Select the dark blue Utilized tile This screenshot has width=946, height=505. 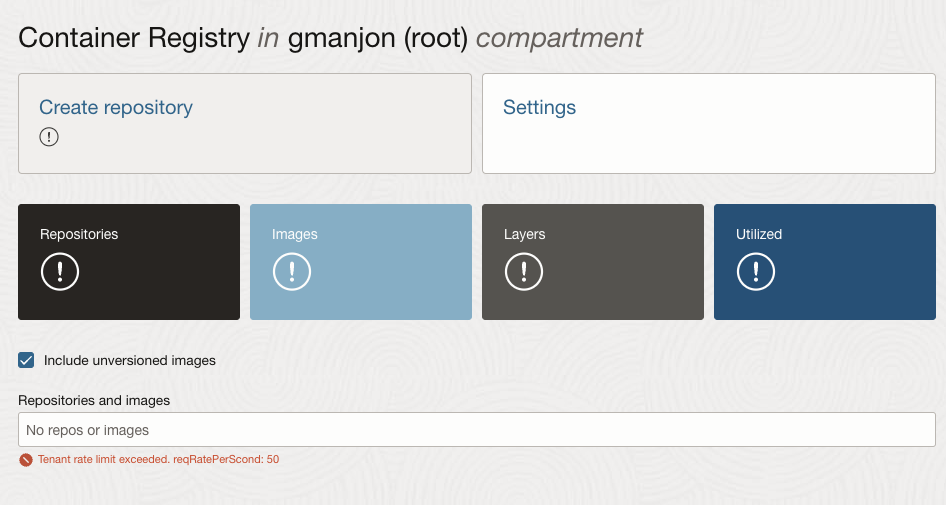click(x=825, y=262)
